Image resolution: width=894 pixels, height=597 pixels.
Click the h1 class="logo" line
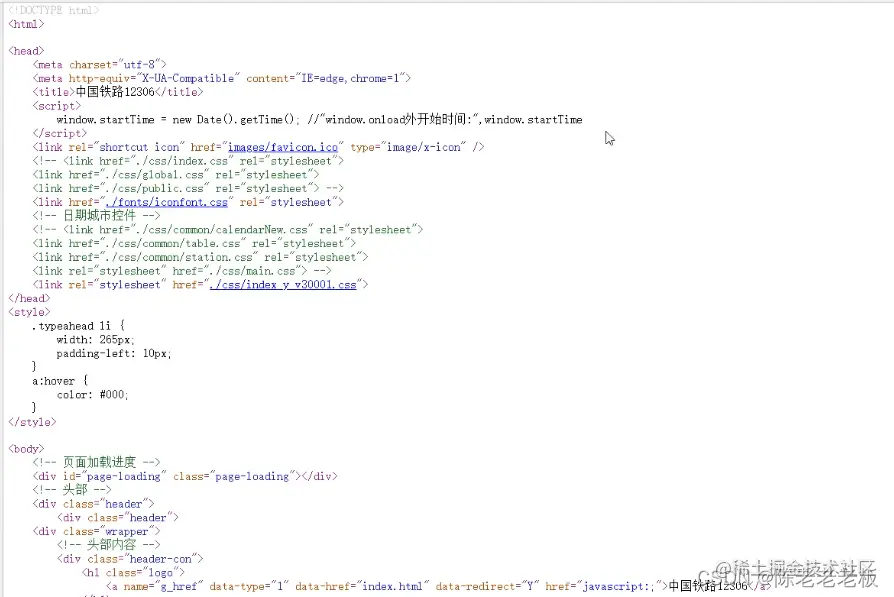(133, 572)
